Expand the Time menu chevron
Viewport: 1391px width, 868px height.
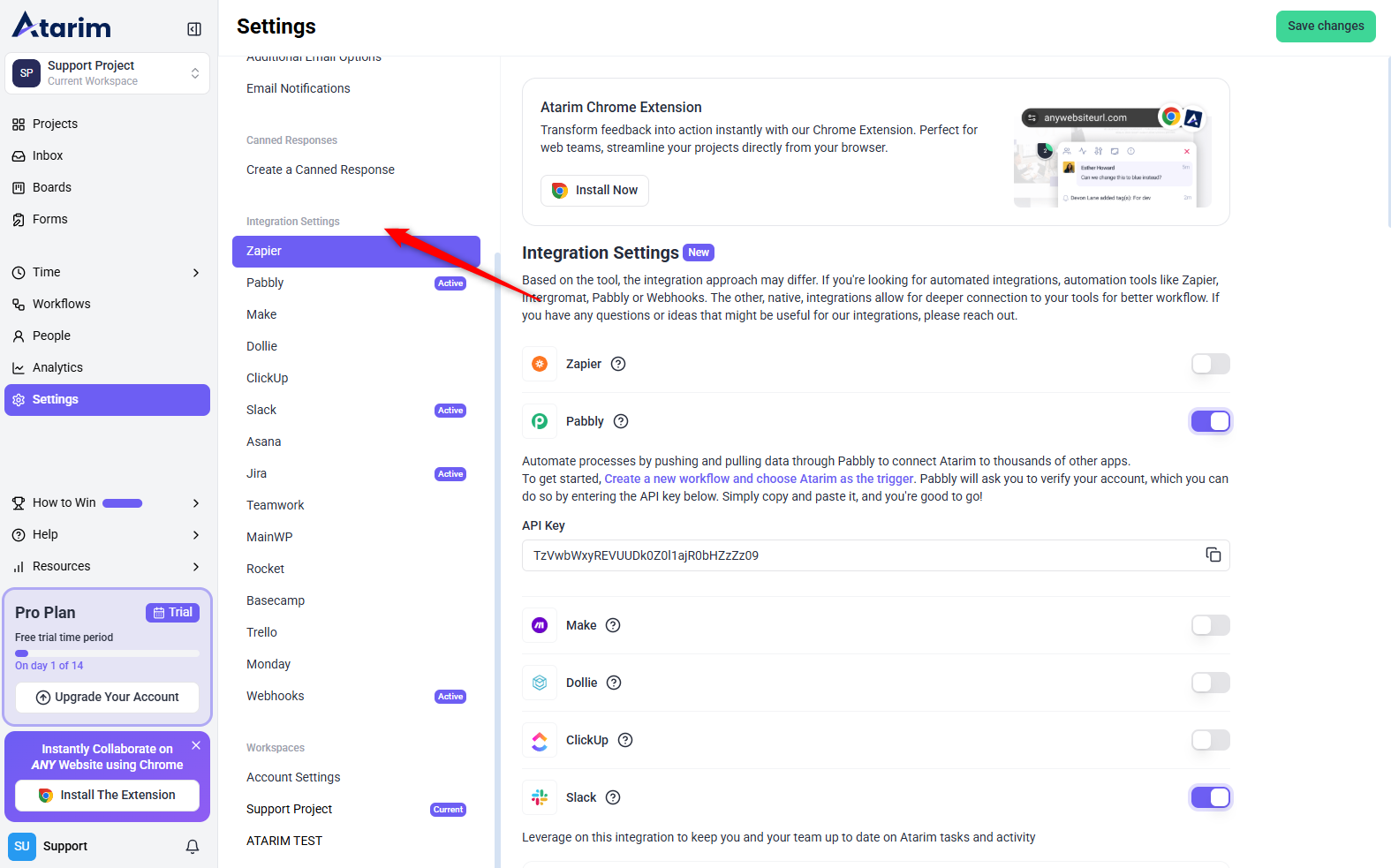point(196,273)
